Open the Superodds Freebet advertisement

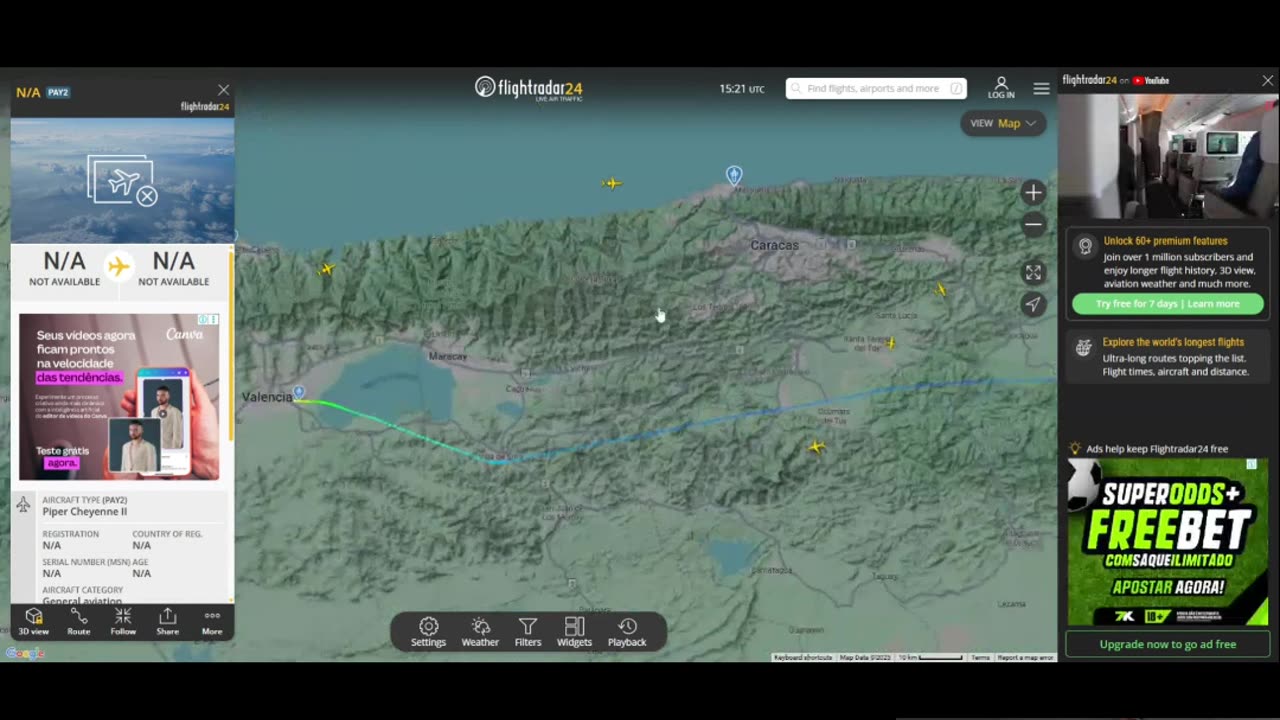coord(1167,541)
